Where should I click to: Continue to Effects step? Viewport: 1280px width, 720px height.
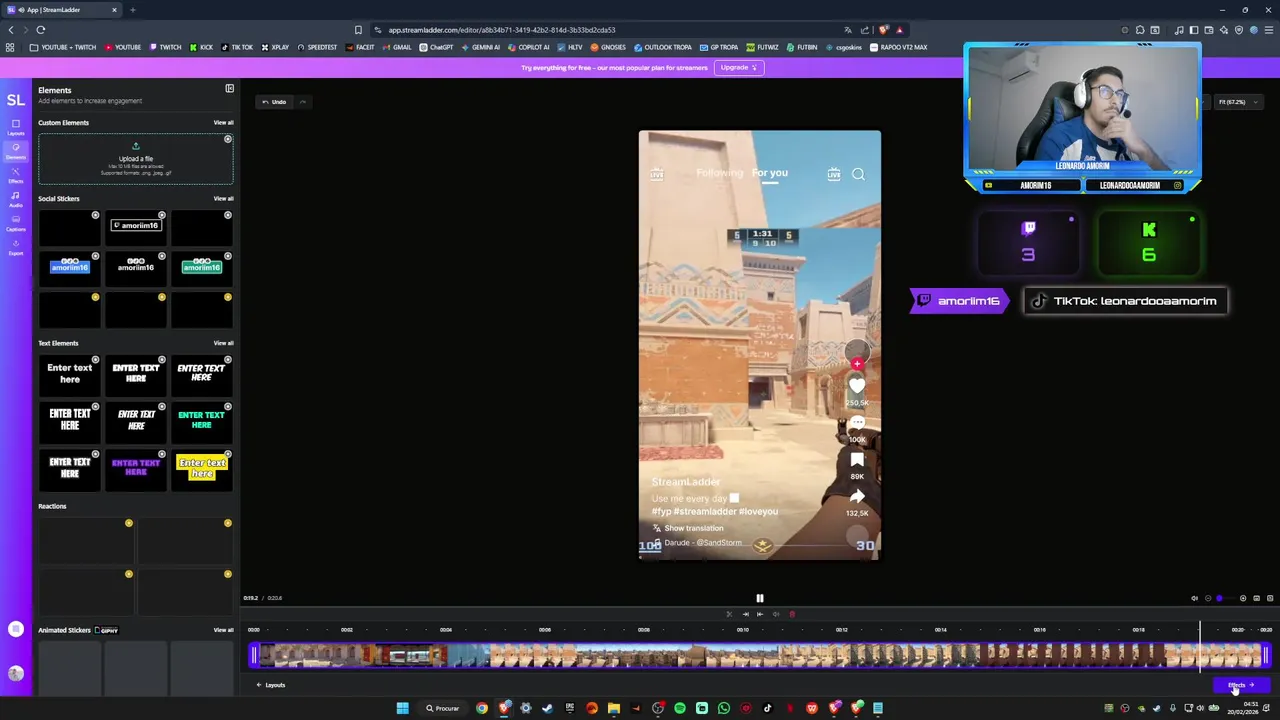1241,685
